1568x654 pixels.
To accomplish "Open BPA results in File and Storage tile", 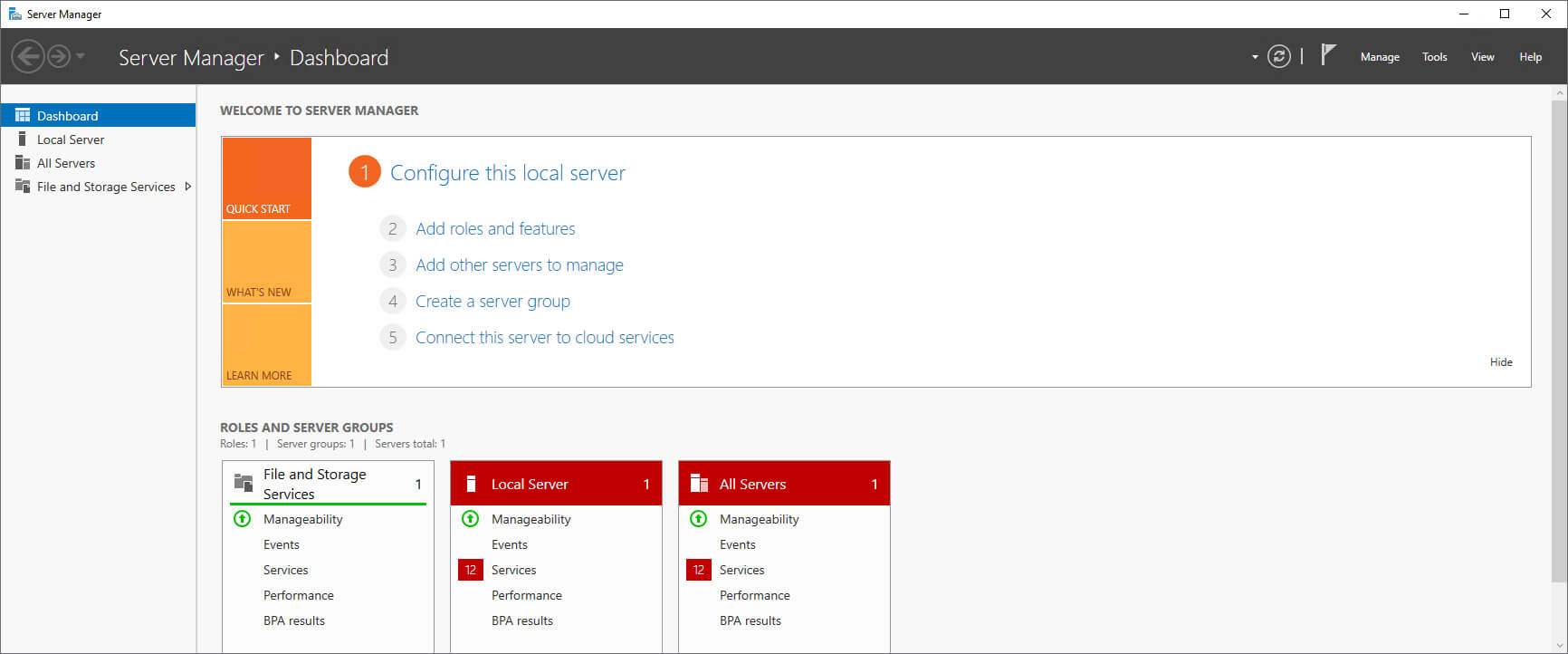I will point(293,620).
